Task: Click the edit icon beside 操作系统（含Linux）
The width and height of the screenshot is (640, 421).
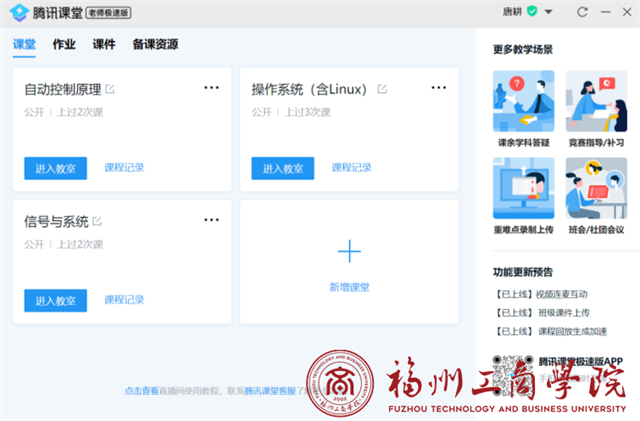Action: [382, 89]
